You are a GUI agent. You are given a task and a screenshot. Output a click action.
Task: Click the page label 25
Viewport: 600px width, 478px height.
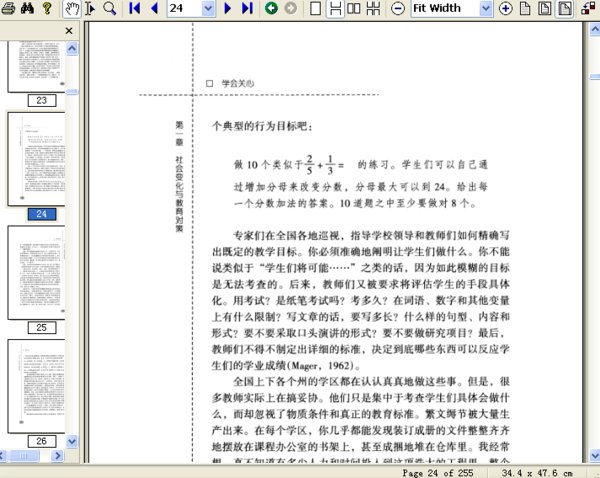coord(42,328)
